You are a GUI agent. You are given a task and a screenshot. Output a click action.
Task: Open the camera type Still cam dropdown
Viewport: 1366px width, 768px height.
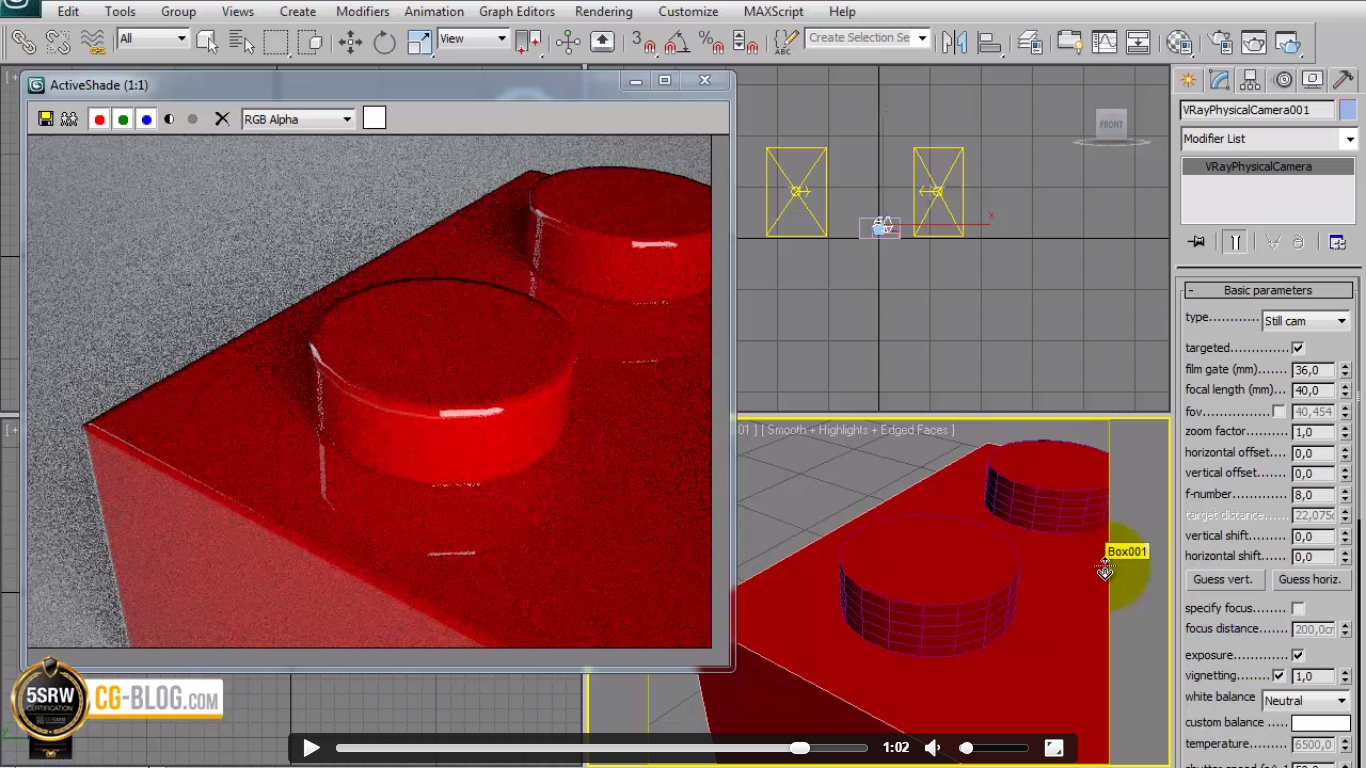coord(1306,321)
